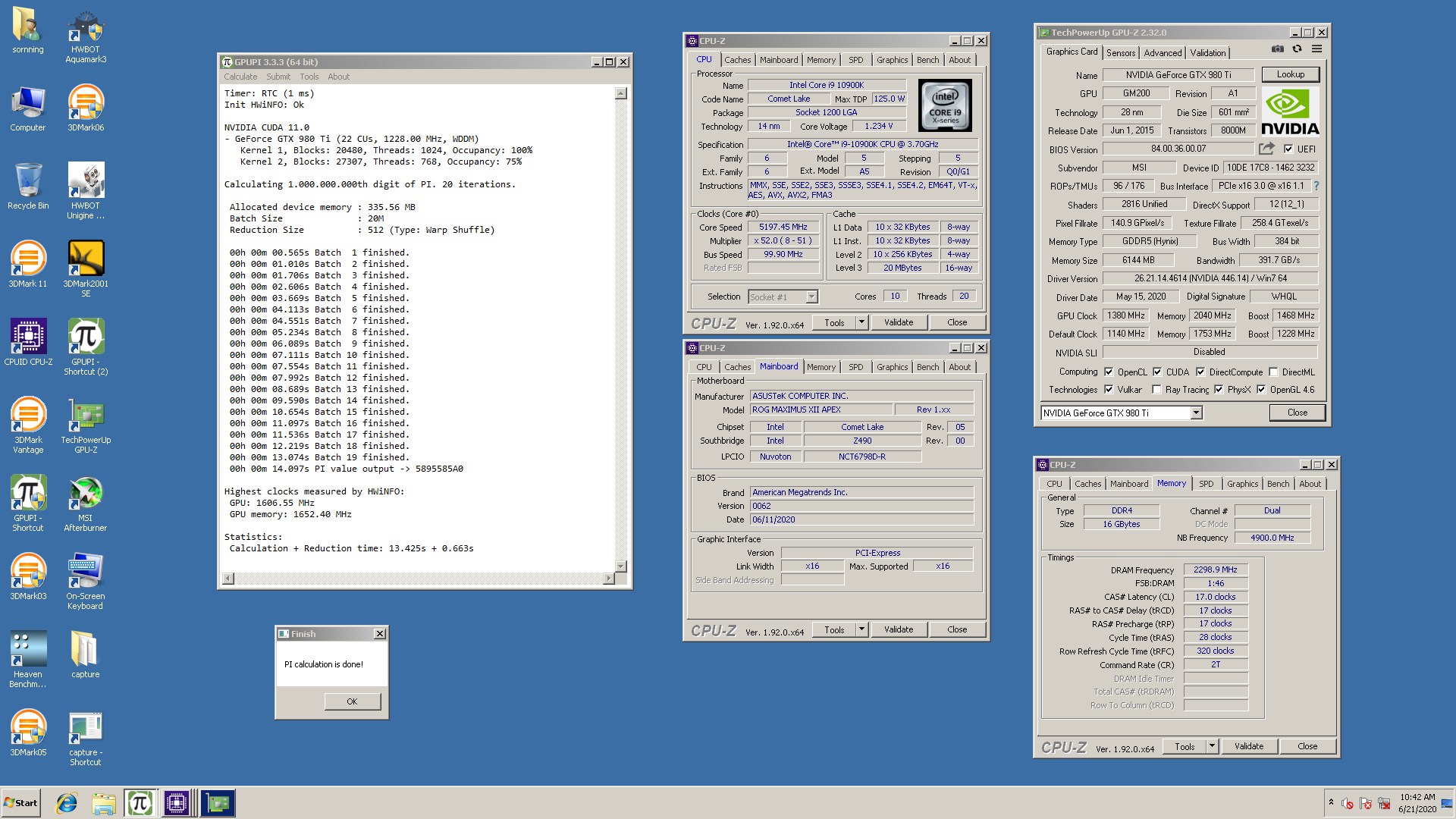
Task: Click Validate in CPU-Z Memory window
Action: (x=1248, y=746)
